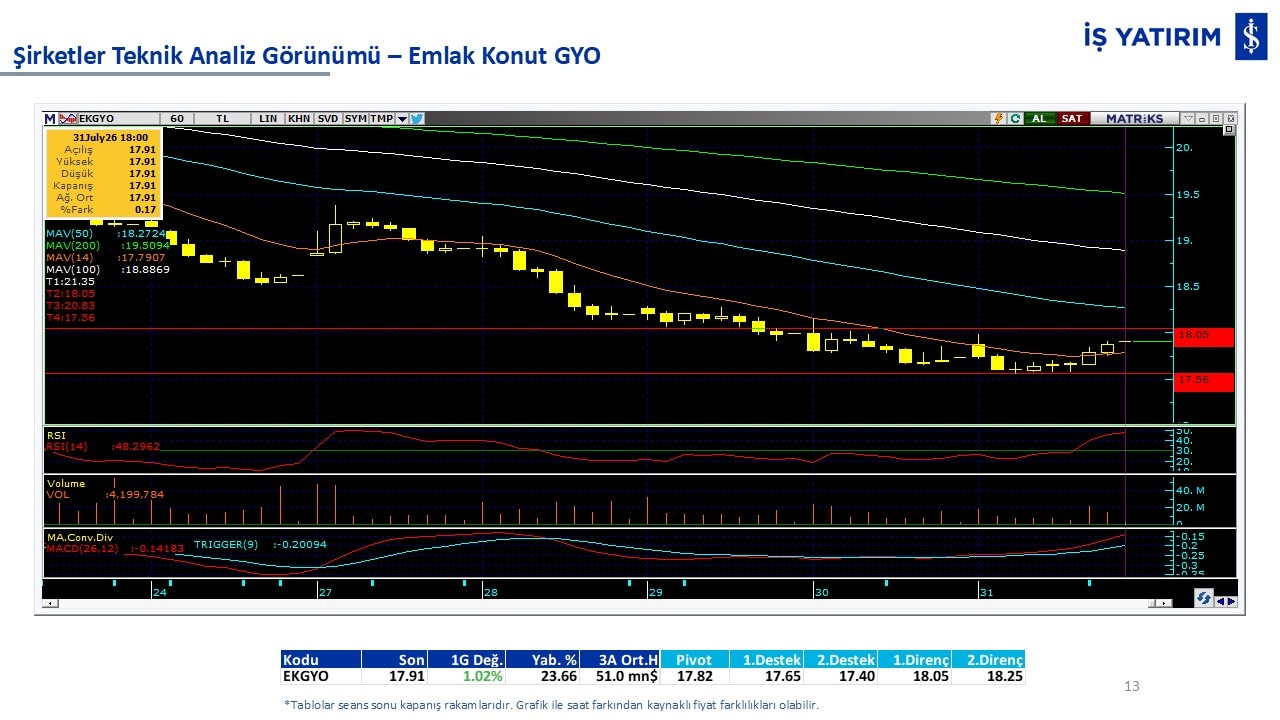Click the blue sync arrows icon
This screenshot has height=720, width=1280.
click(1204, 599)
